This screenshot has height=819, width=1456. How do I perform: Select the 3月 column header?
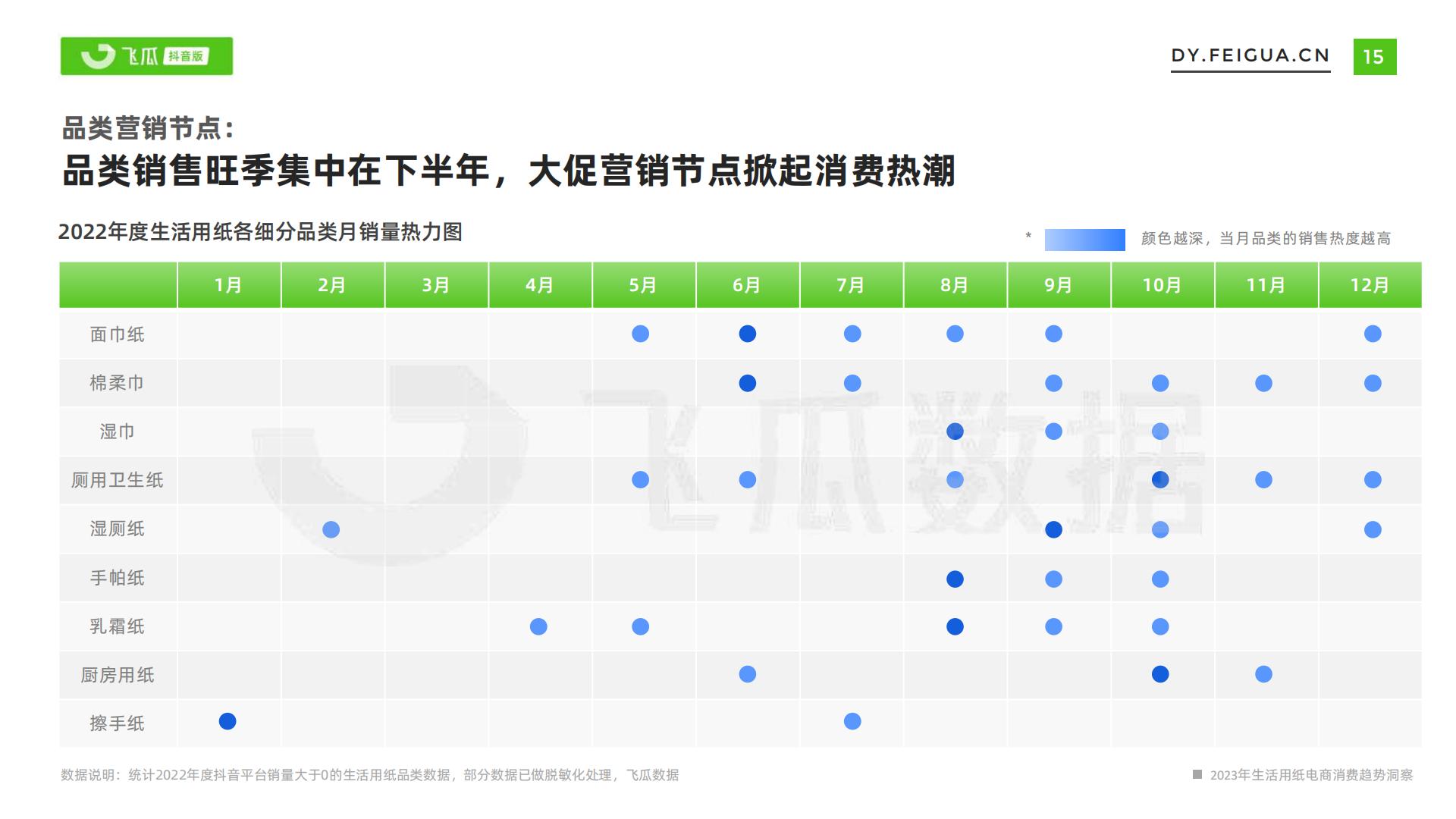point(437,285)
